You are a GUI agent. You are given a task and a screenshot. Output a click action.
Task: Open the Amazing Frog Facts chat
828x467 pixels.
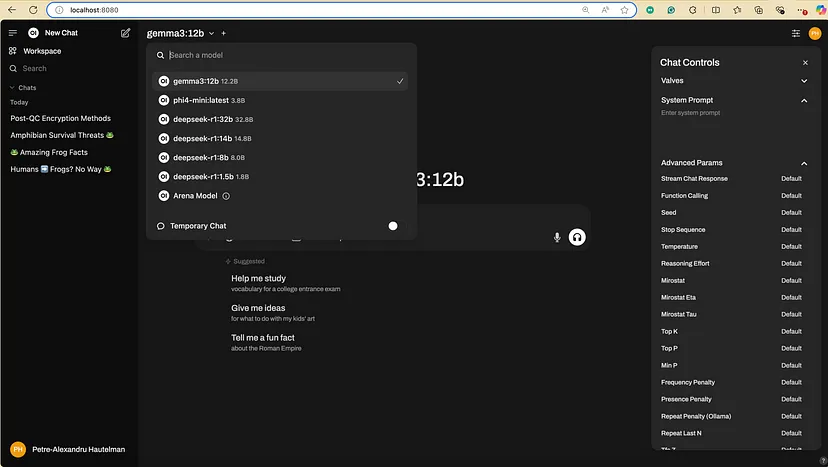[49, 152]
